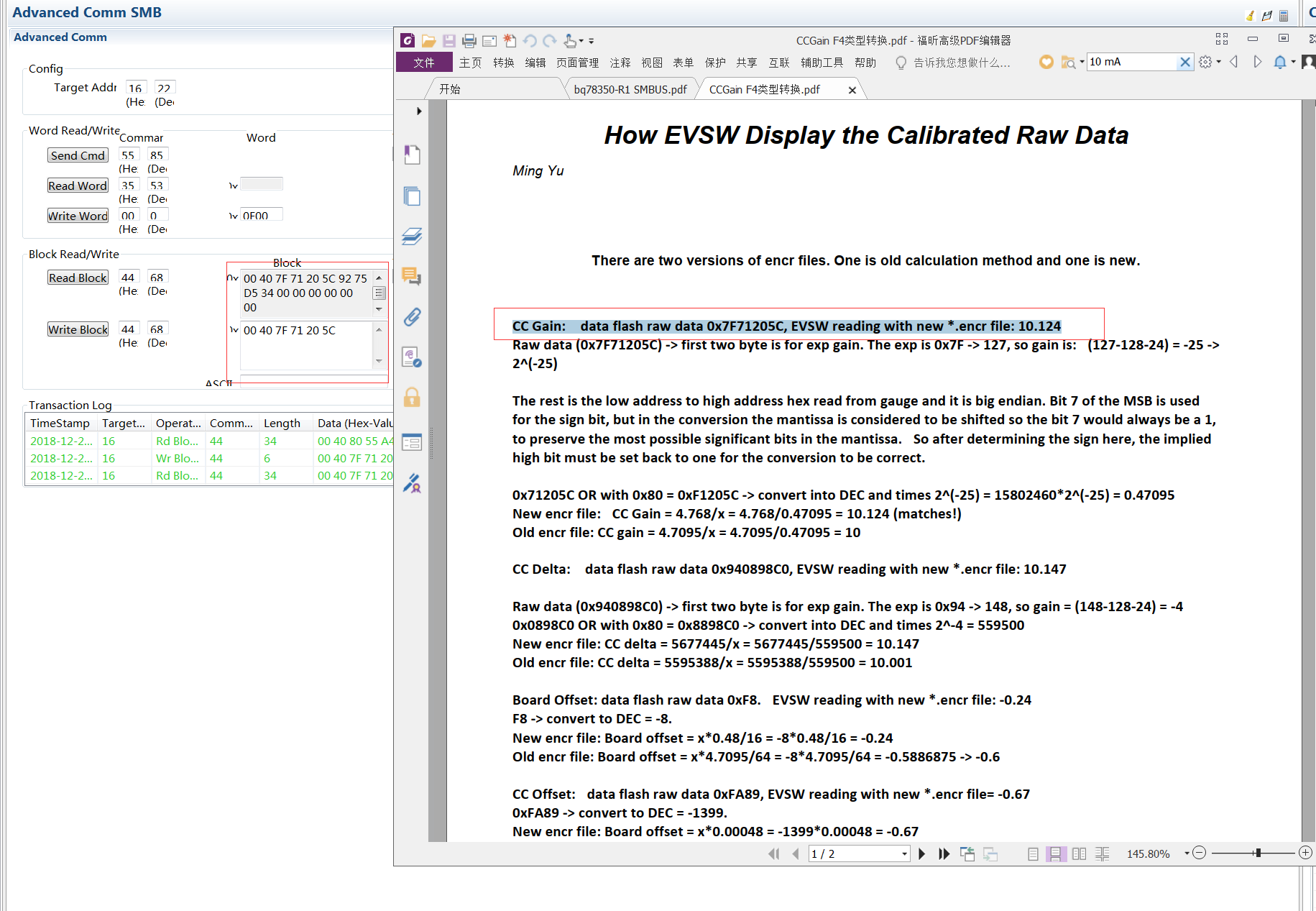The width and height of the screenshot is (1316, 911).
Task: Toggle continuous page view mode
Action: (1055, 853)
